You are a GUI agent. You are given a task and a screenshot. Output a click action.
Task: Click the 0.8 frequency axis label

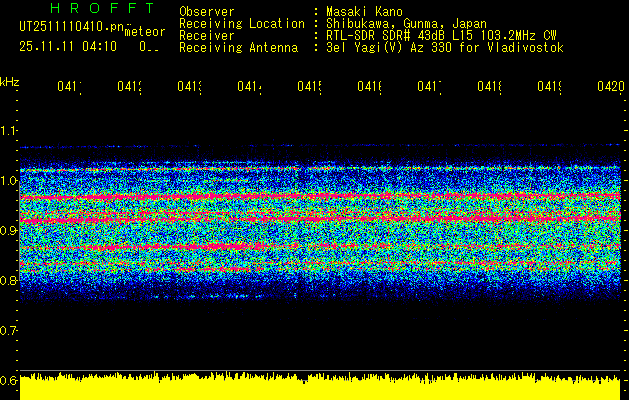tap(8, 280)
